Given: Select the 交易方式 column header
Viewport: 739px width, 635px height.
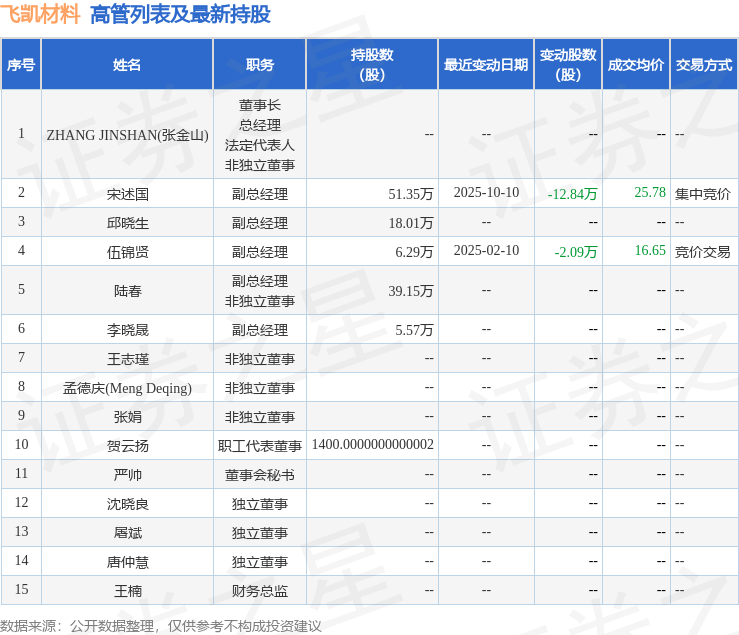Looking at the screenshot, I should click(x=704, y=65).
